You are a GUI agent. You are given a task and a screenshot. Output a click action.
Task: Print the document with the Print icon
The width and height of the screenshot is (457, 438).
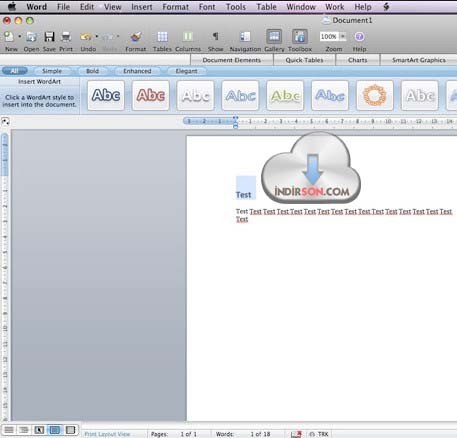[66, 37]
